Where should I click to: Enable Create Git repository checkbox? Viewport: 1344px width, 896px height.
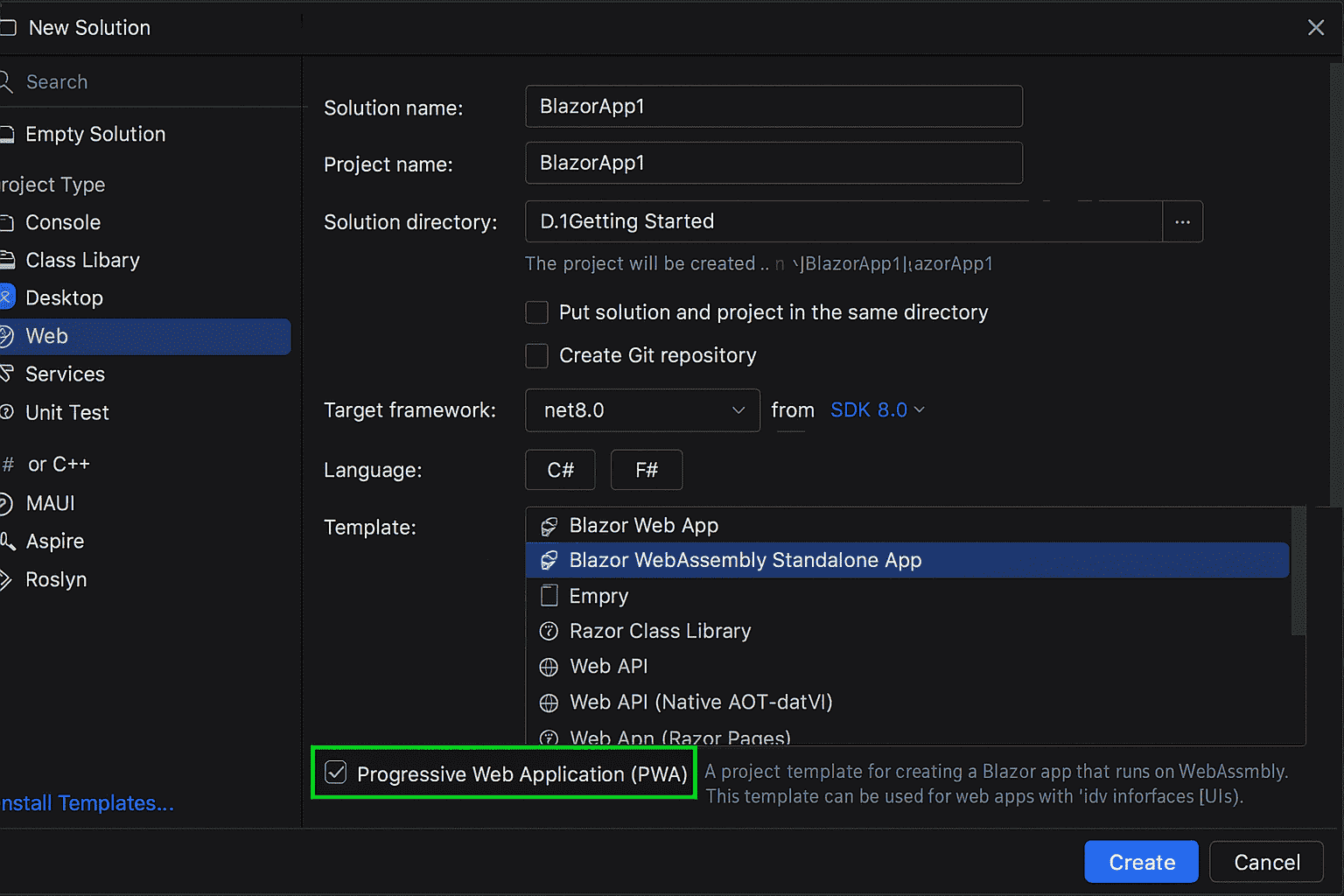click(x=536, y=355)
